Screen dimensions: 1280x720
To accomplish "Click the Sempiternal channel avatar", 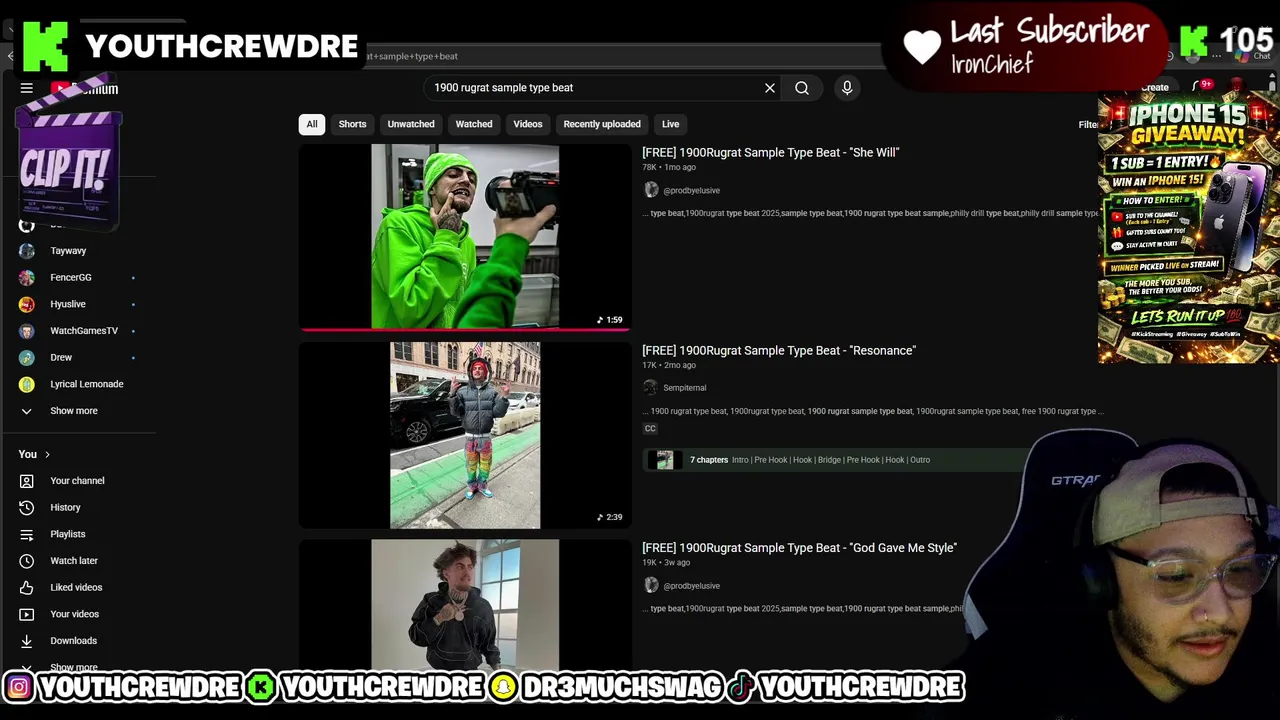I will [x=651, y=388].
